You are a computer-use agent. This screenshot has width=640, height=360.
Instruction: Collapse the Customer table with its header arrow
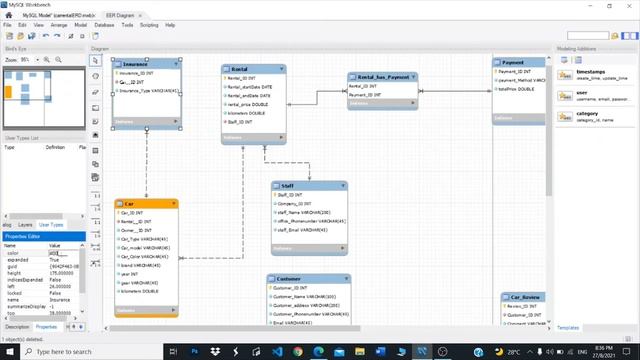[346, 279]
